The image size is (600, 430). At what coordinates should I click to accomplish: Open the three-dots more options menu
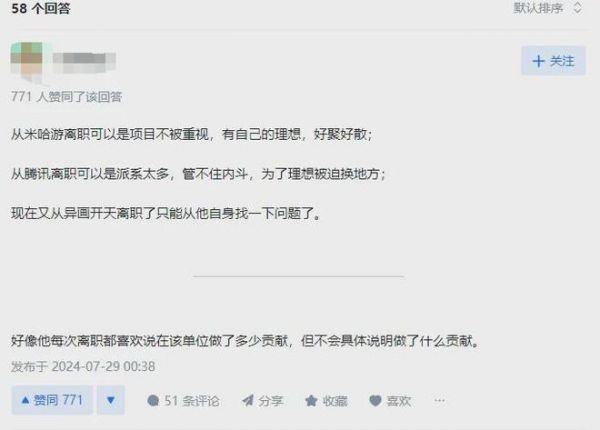pyautogui.click(x=440, y=401)
